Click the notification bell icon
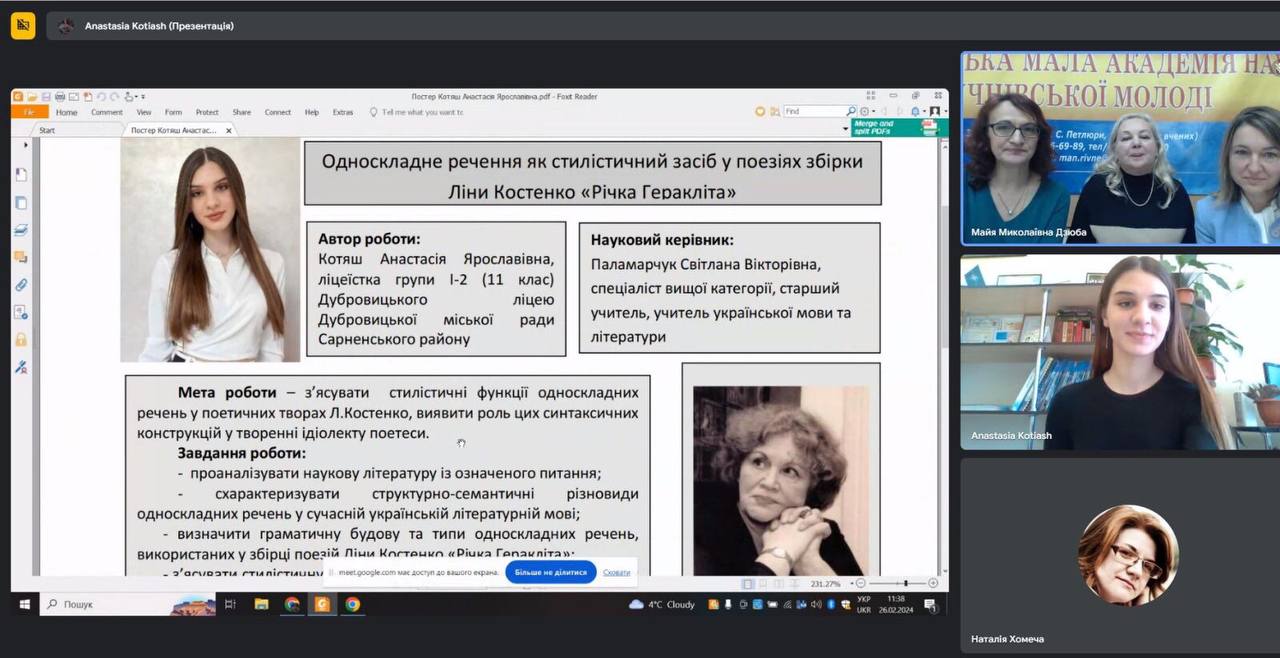The image size is (1280, 658). pyautogui.click(x=916, y=111)
